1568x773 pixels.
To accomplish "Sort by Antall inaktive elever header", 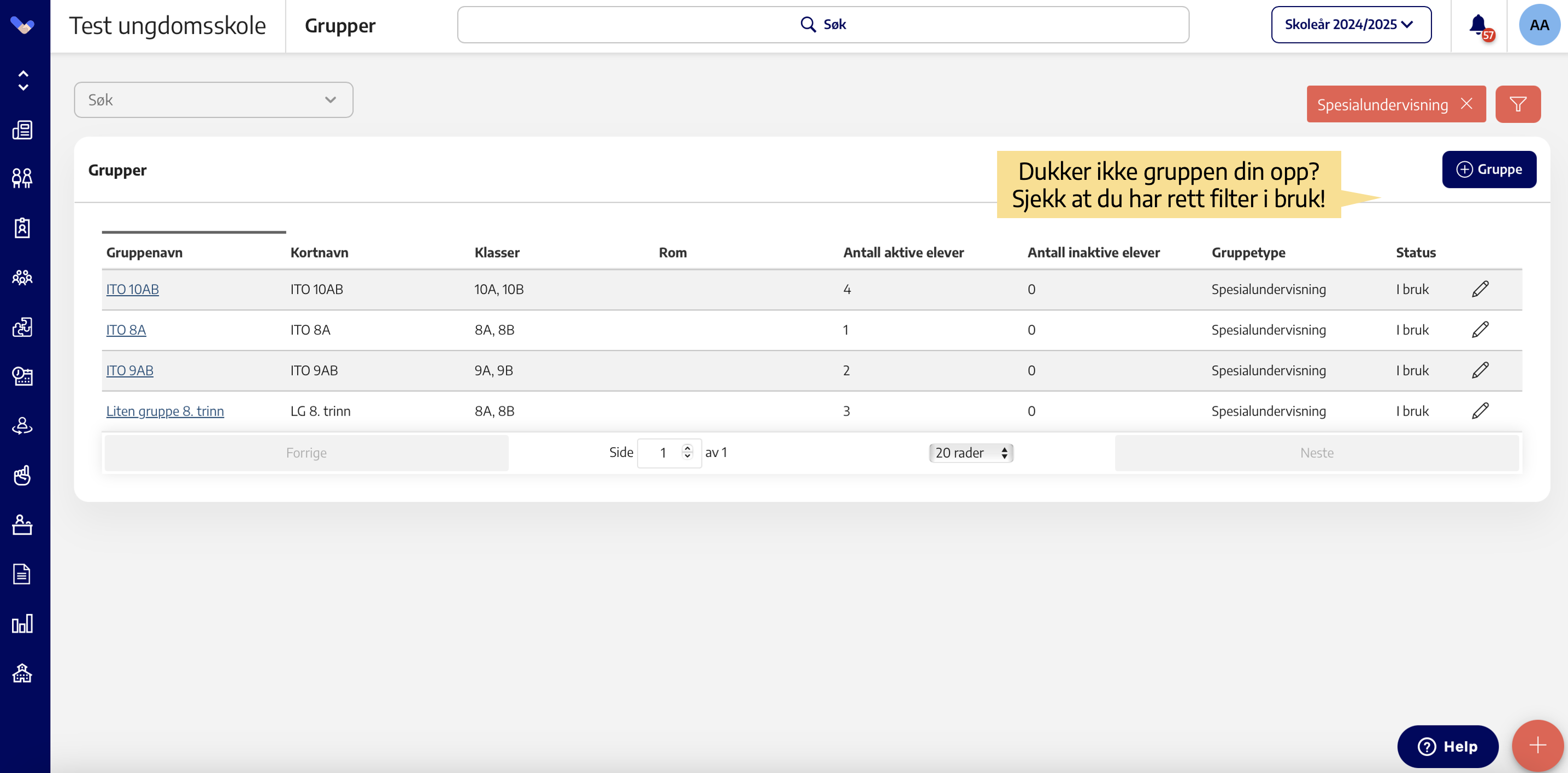I will (1093, 252).
